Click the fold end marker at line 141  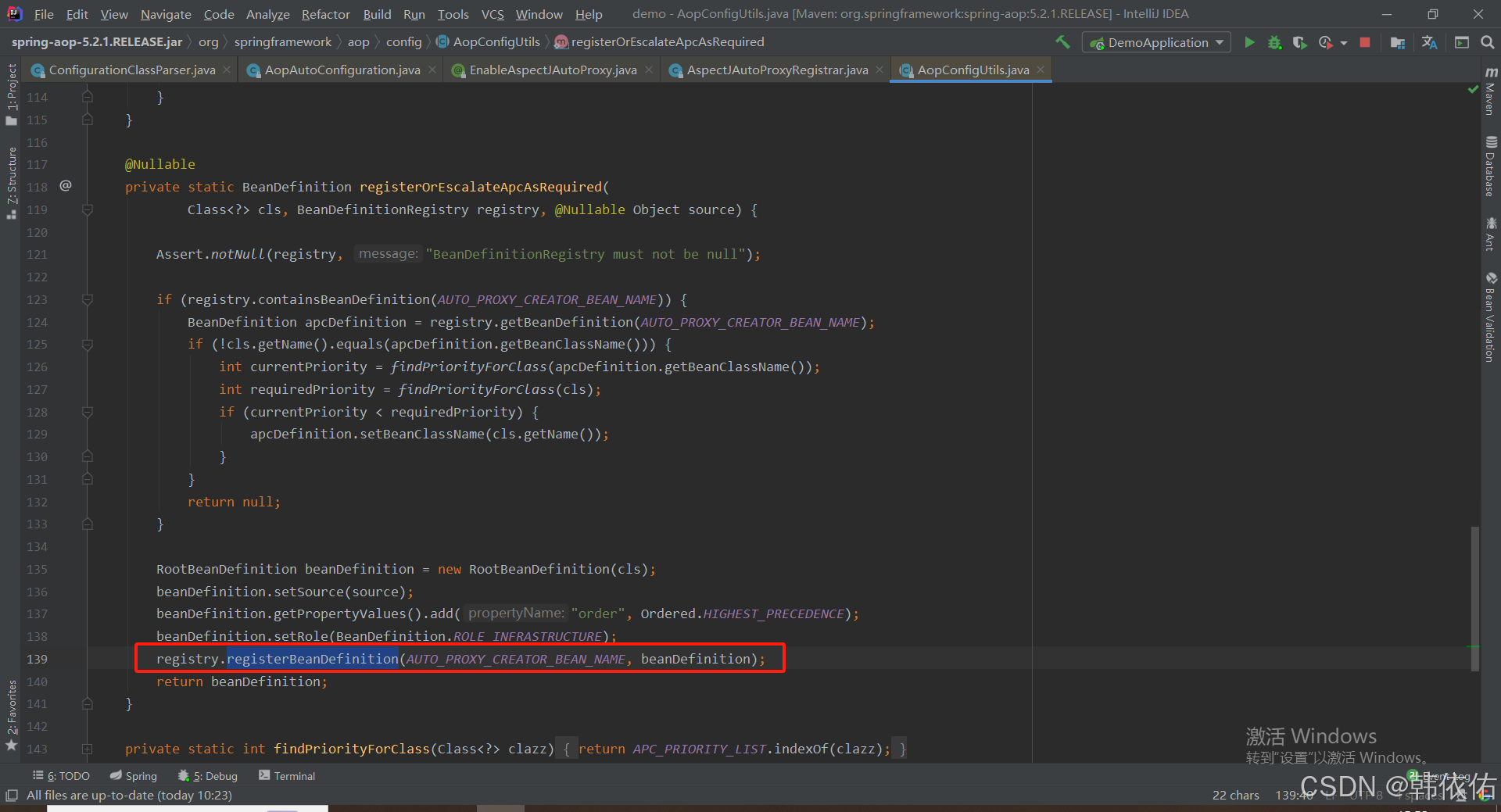(88, 703)
